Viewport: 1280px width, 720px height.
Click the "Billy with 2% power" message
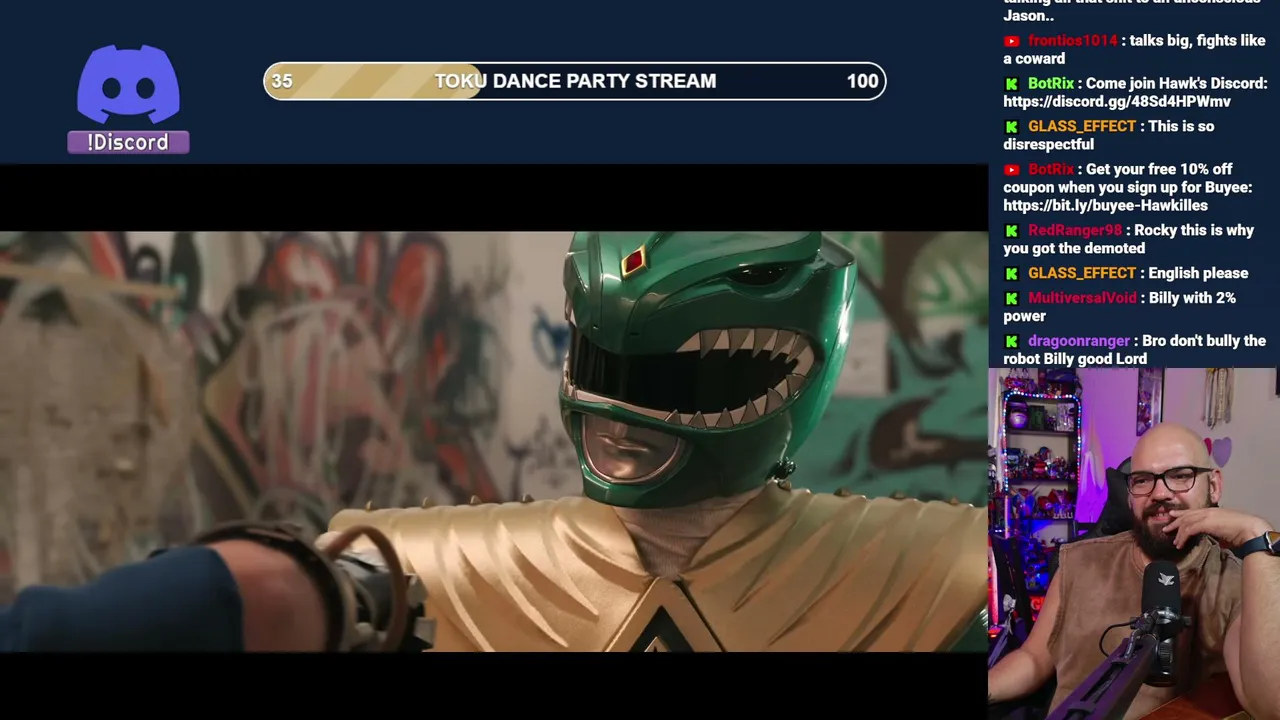point(1120,307)
